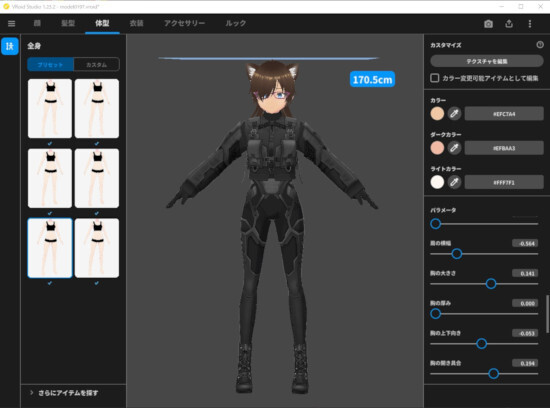Open the hamburger menu
Viewport: 550px width, 408px height.
(x=11, y=24)
